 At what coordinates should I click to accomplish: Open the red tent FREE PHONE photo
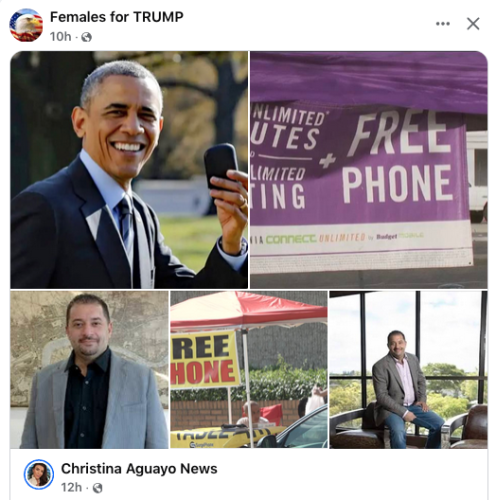click(x=249, y=370)
